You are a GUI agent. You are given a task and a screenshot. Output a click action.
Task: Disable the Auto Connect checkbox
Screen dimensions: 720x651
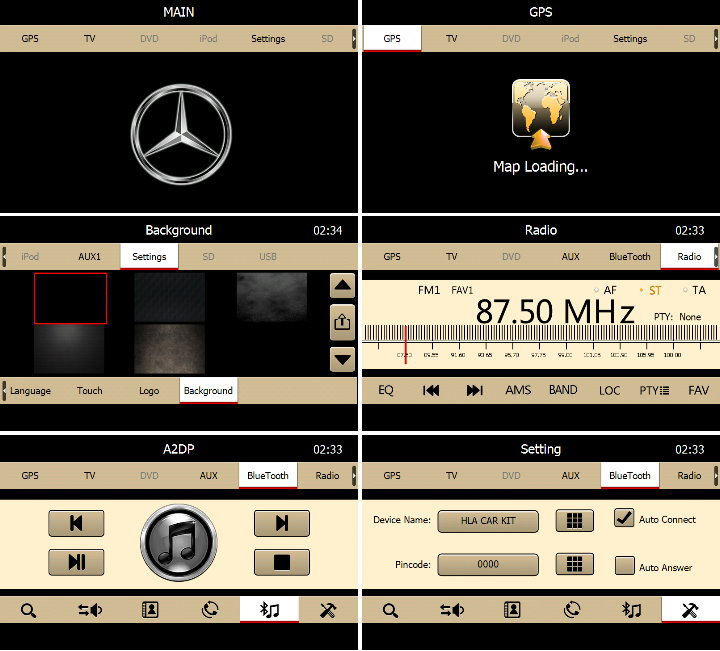pyautogui.click(x=624, y=518)
